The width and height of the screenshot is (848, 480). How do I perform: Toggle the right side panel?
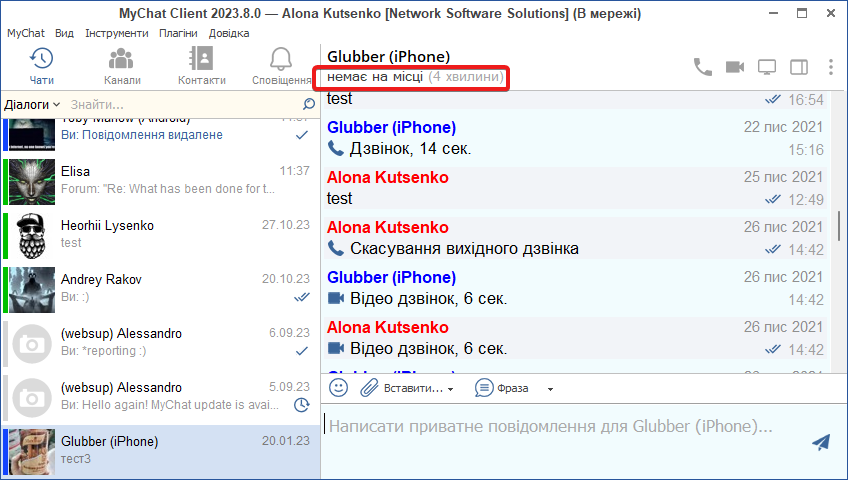799,67
